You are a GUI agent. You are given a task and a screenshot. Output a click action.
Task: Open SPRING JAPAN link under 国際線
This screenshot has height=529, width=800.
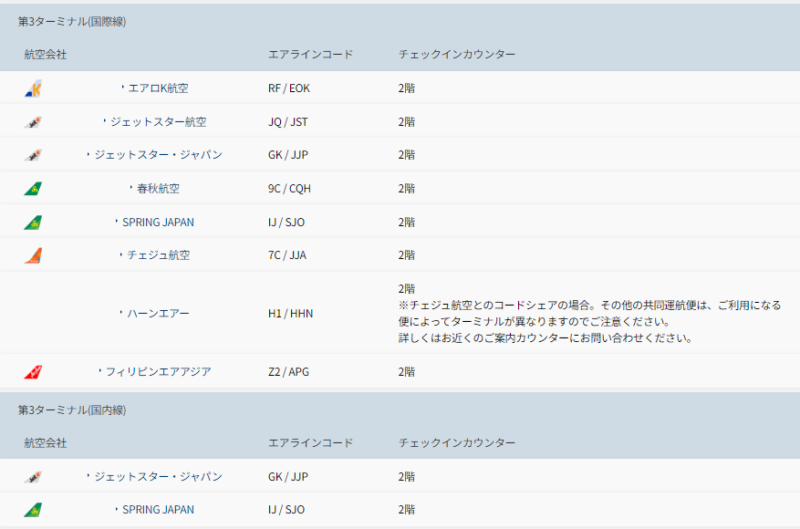[x=158, y=222]
